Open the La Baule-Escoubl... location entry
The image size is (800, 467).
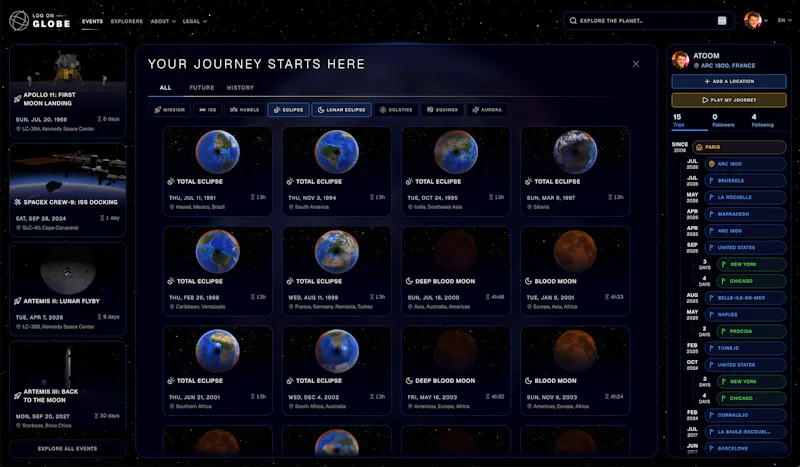point(745,432)
